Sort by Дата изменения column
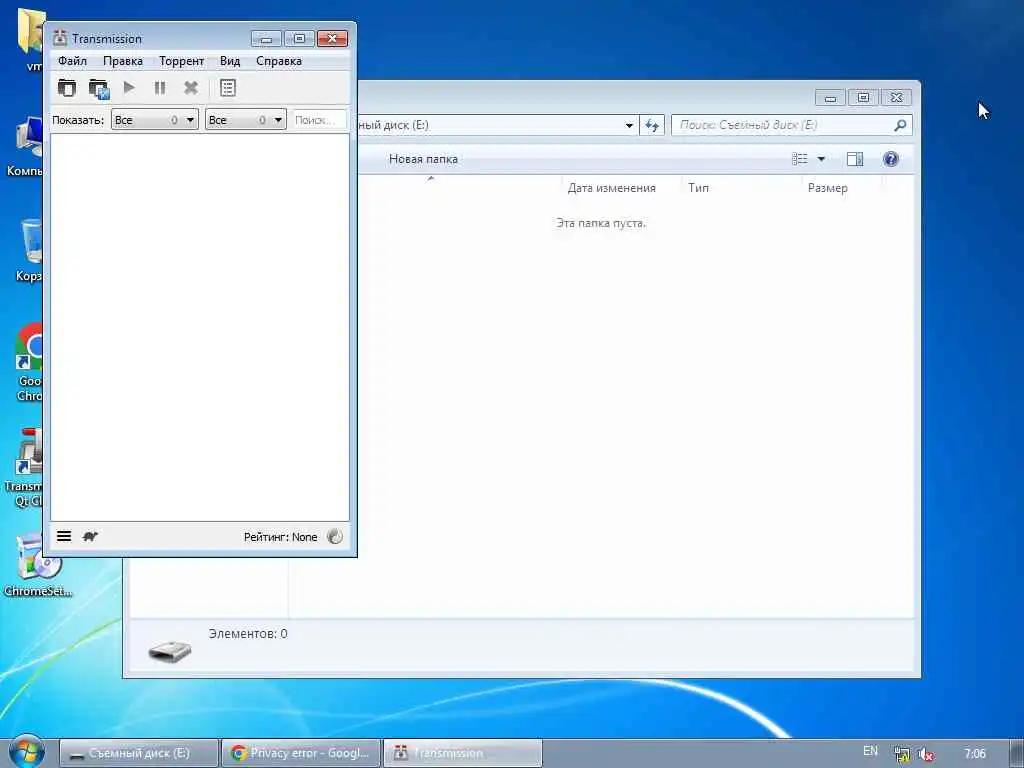1024x768 pixels. (x=611, y=188)
